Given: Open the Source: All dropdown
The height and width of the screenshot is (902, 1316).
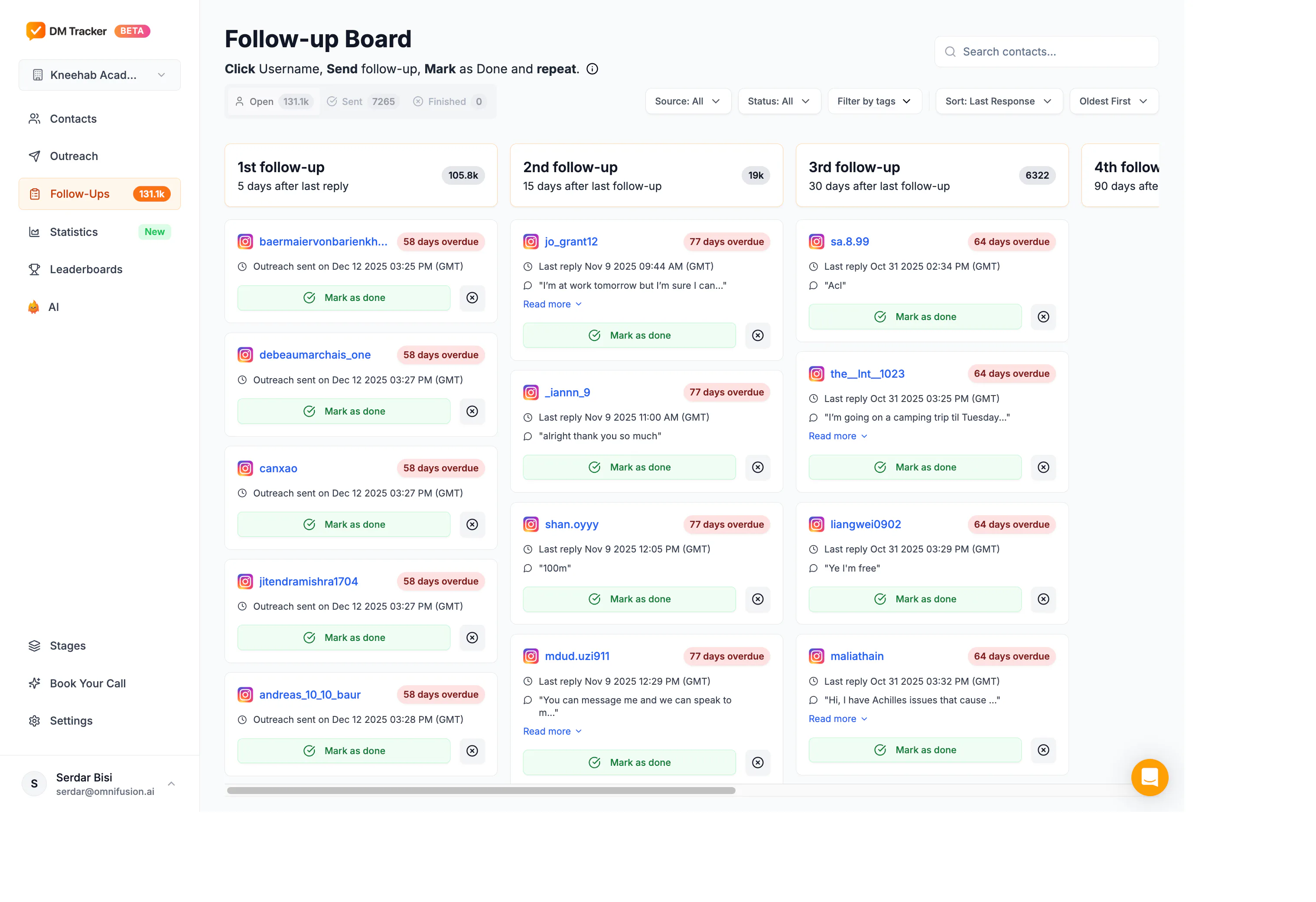Looking at the screenshot, I should (688, 101).
